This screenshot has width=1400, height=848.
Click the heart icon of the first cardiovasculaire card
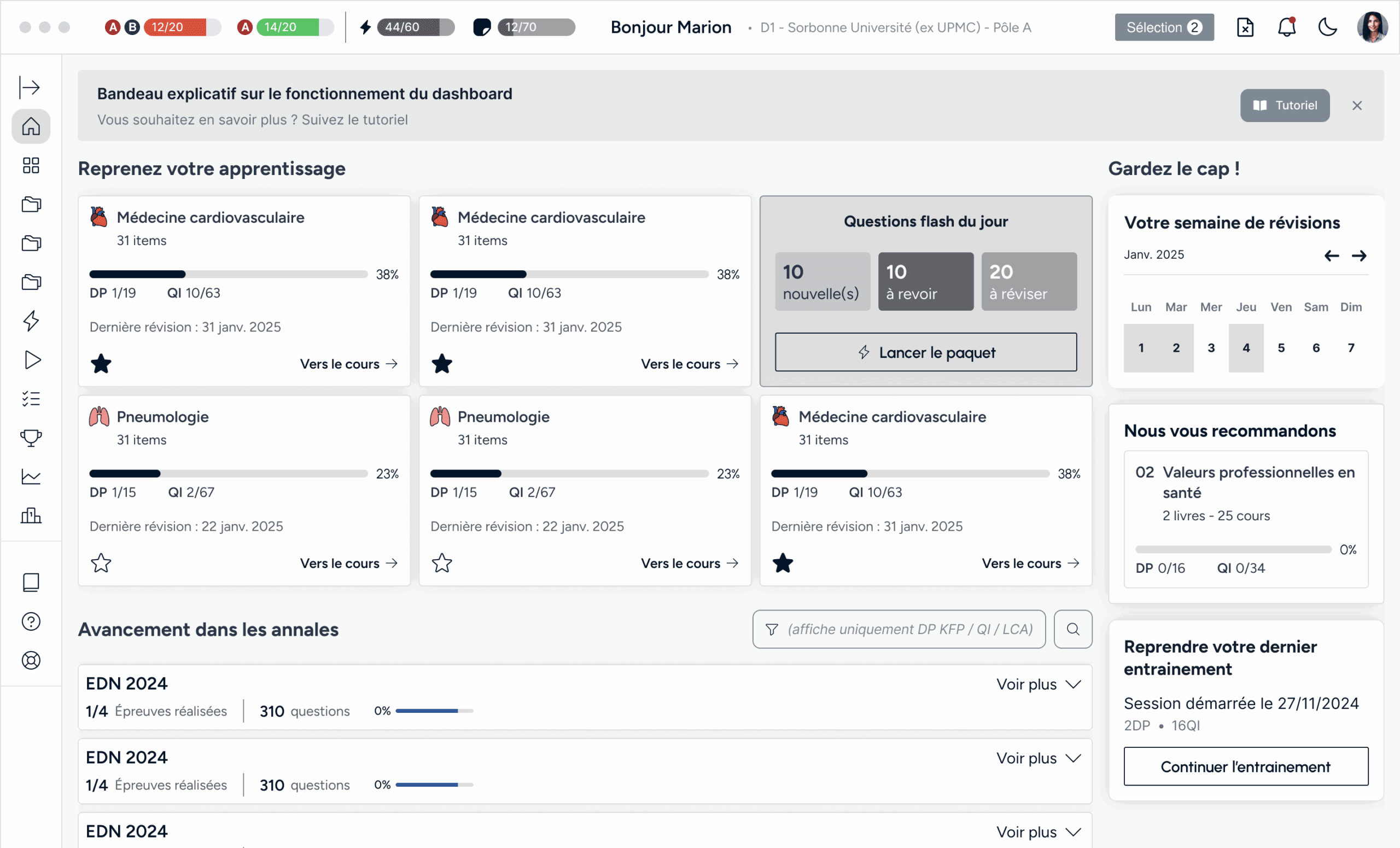[99, 217]
